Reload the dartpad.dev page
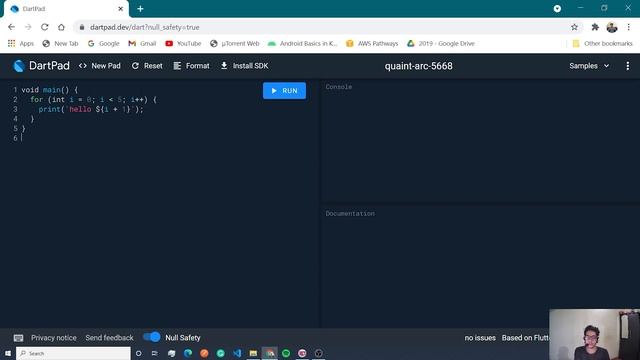 pyautogui.click(x=44, y=27)
